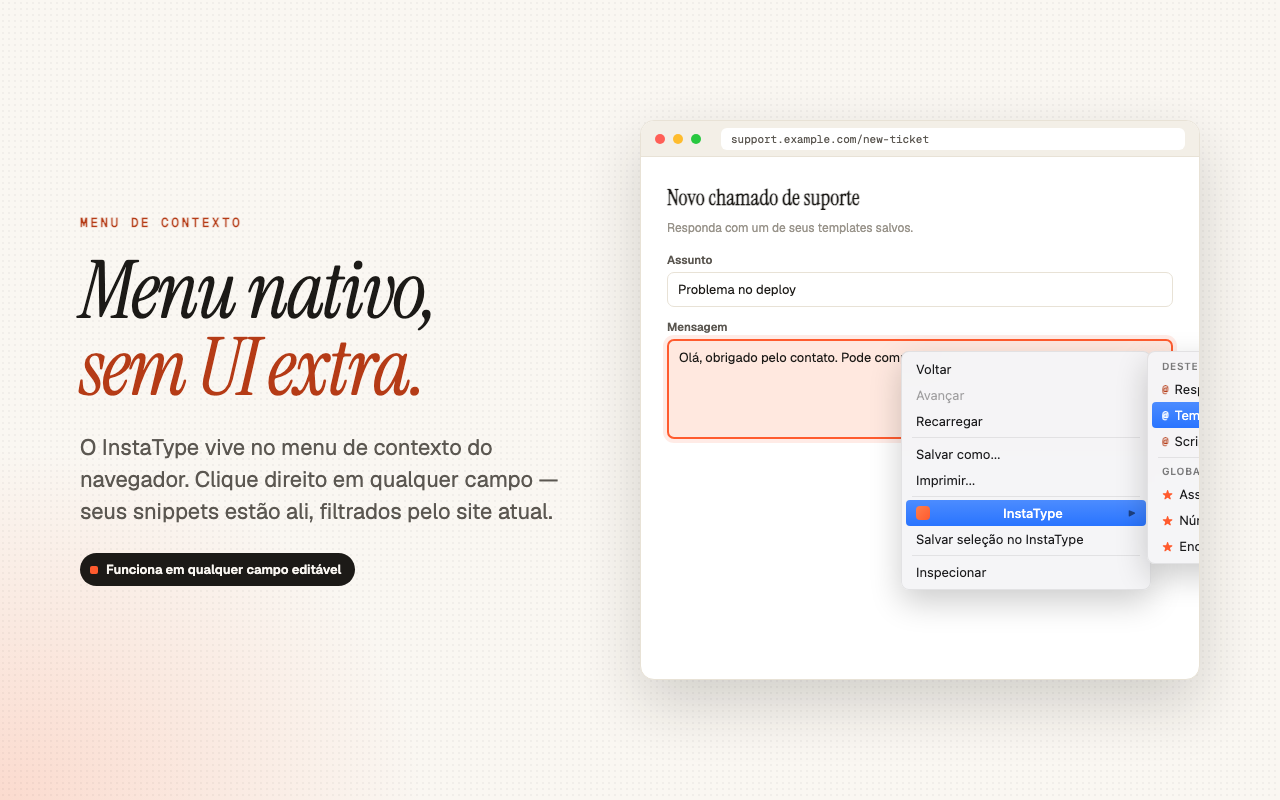Choose Recarregar from the context menu

(x=1025, y=422)
